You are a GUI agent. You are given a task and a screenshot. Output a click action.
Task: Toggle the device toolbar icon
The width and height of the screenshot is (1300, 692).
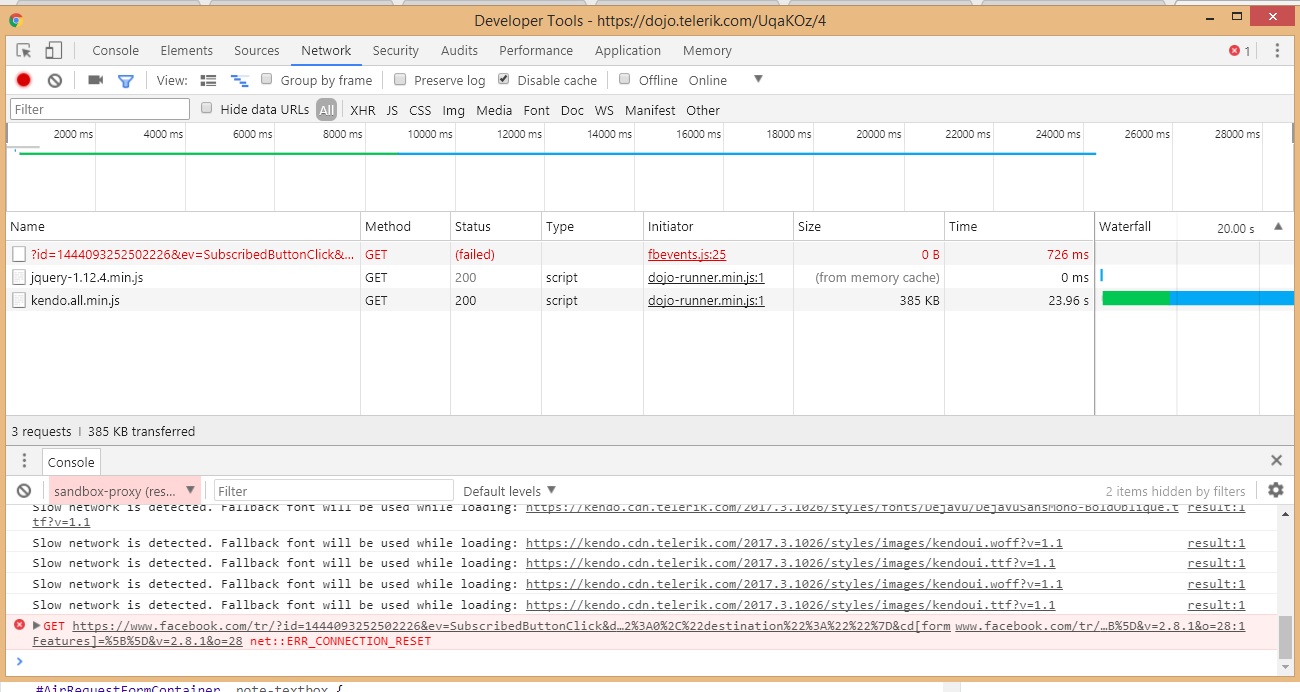tap(54, 51)
